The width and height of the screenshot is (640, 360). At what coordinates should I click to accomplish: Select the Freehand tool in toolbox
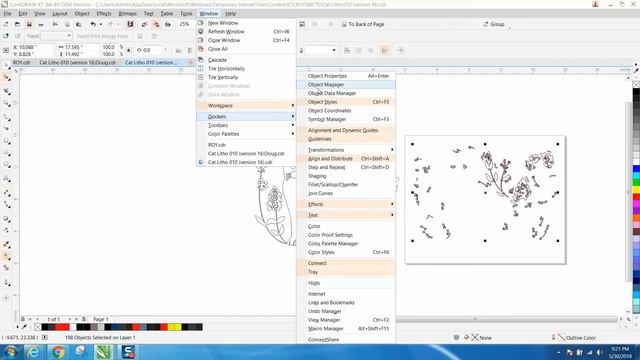(7, 117)
